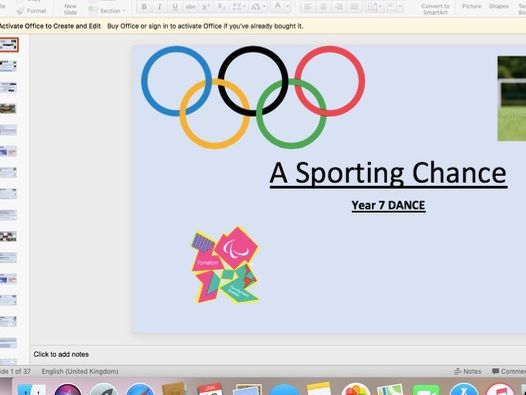Toggle Italic formatting in the ribbon
The height and width of the screenshot is (395, 526).
(x=160, y=7)
